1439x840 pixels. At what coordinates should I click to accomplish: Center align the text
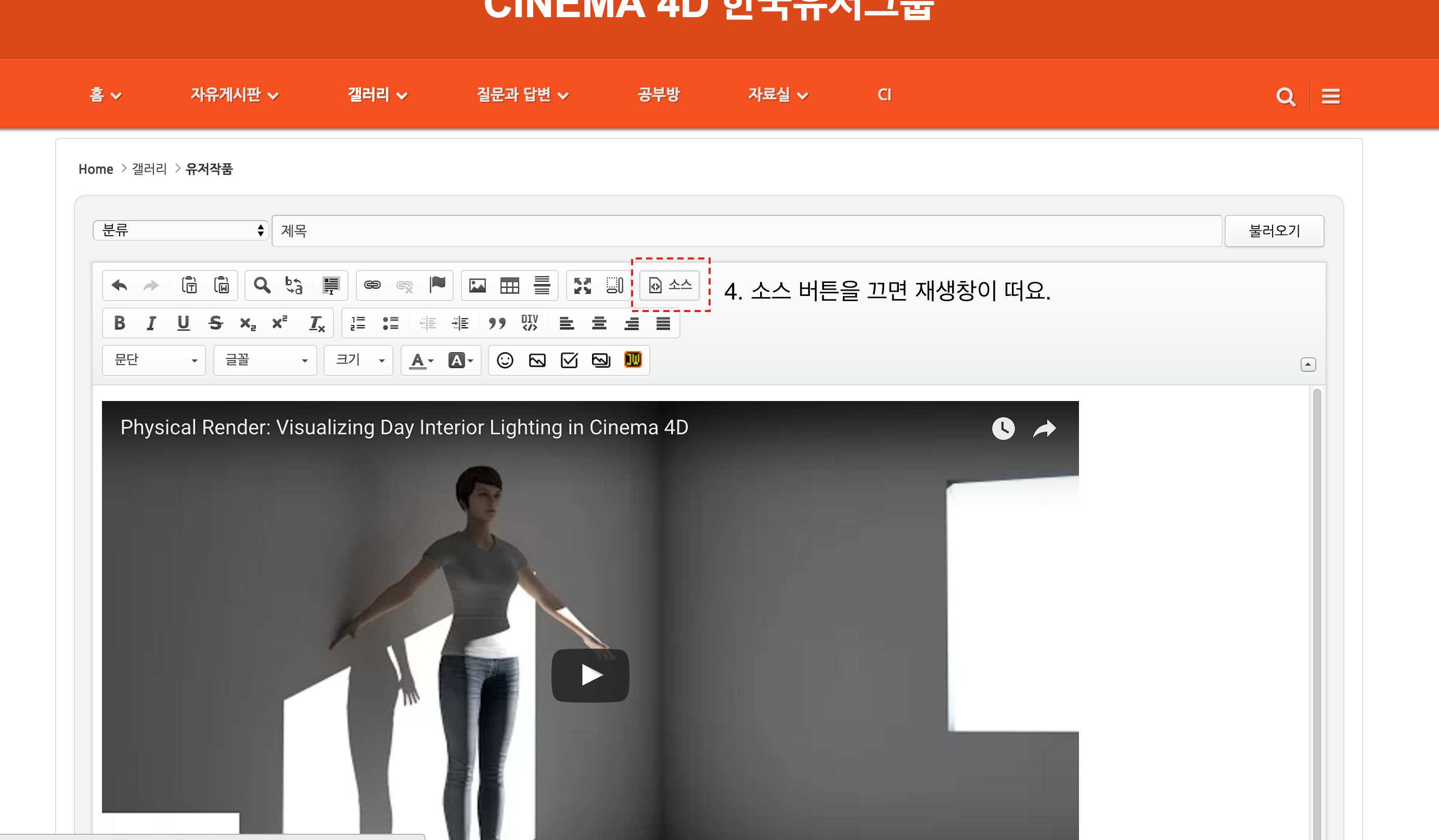[x=599, y=323]
